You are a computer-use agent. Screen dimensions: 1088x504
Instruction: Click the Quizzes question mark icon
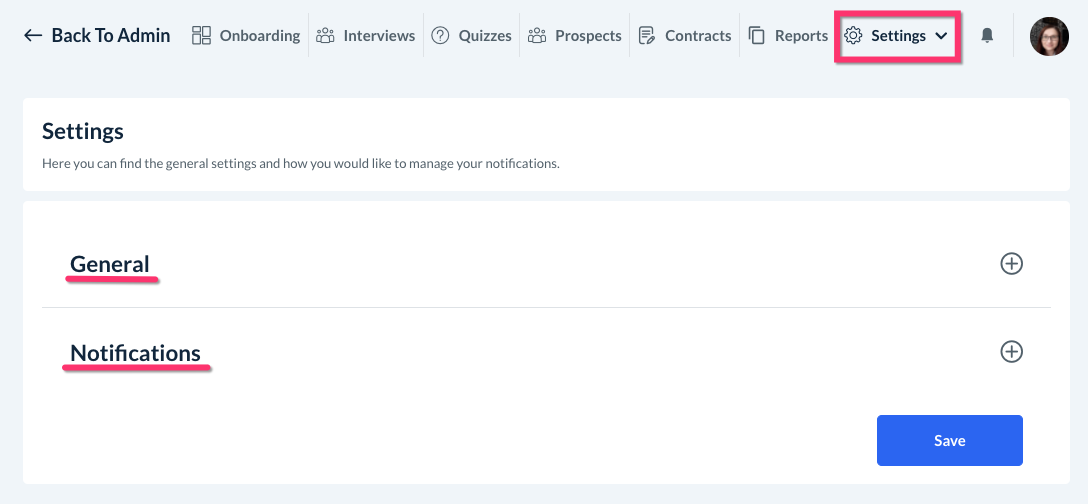440,36
